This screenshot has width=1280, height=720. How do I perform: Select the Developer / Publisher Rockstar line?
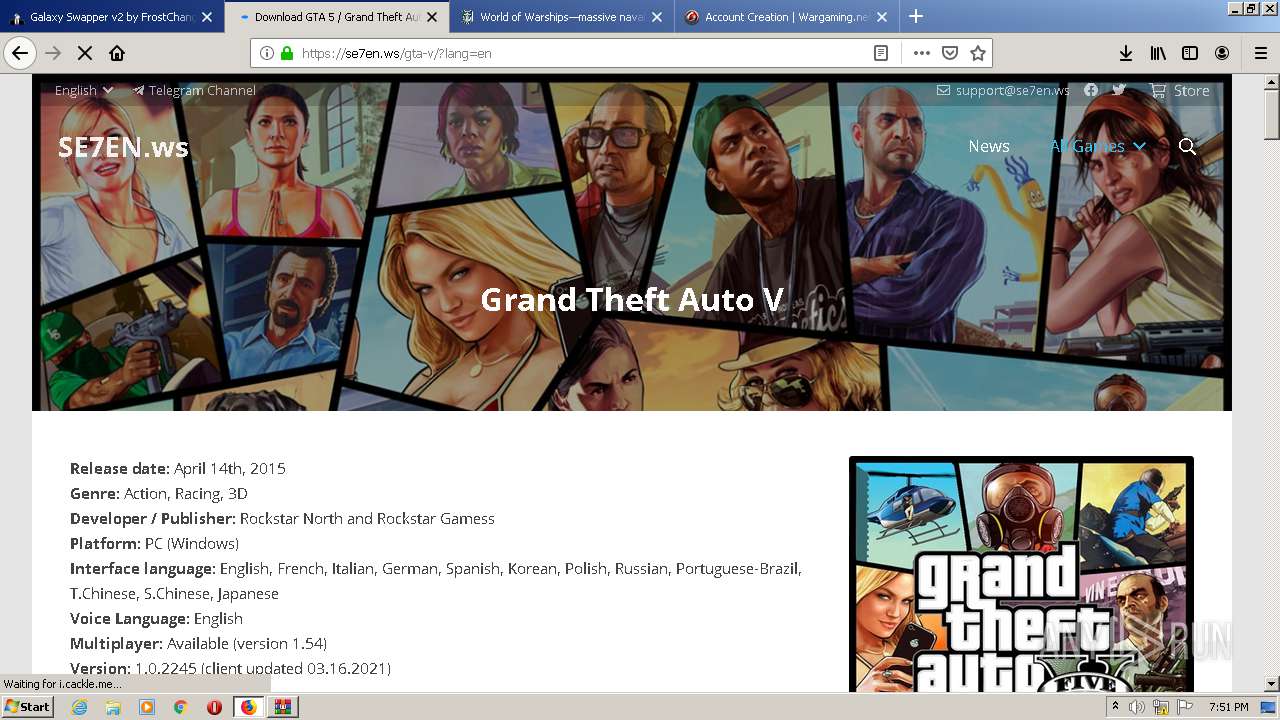[282, 518]
